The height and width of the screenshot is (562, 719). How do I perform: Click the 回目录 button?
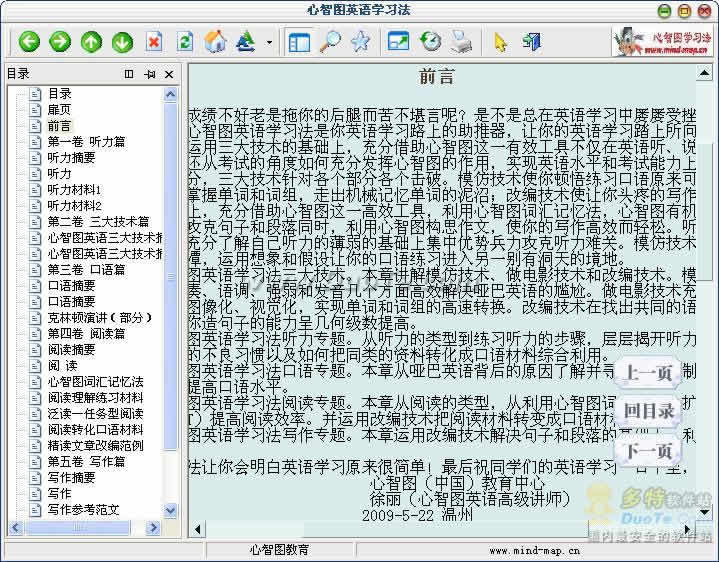coord(647,411)
